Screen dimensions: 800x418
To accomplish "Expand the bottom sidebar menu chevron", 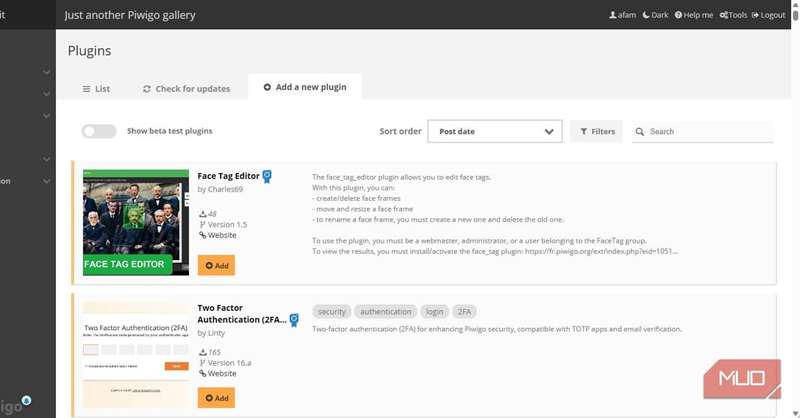I will click(x=46, y=181).
